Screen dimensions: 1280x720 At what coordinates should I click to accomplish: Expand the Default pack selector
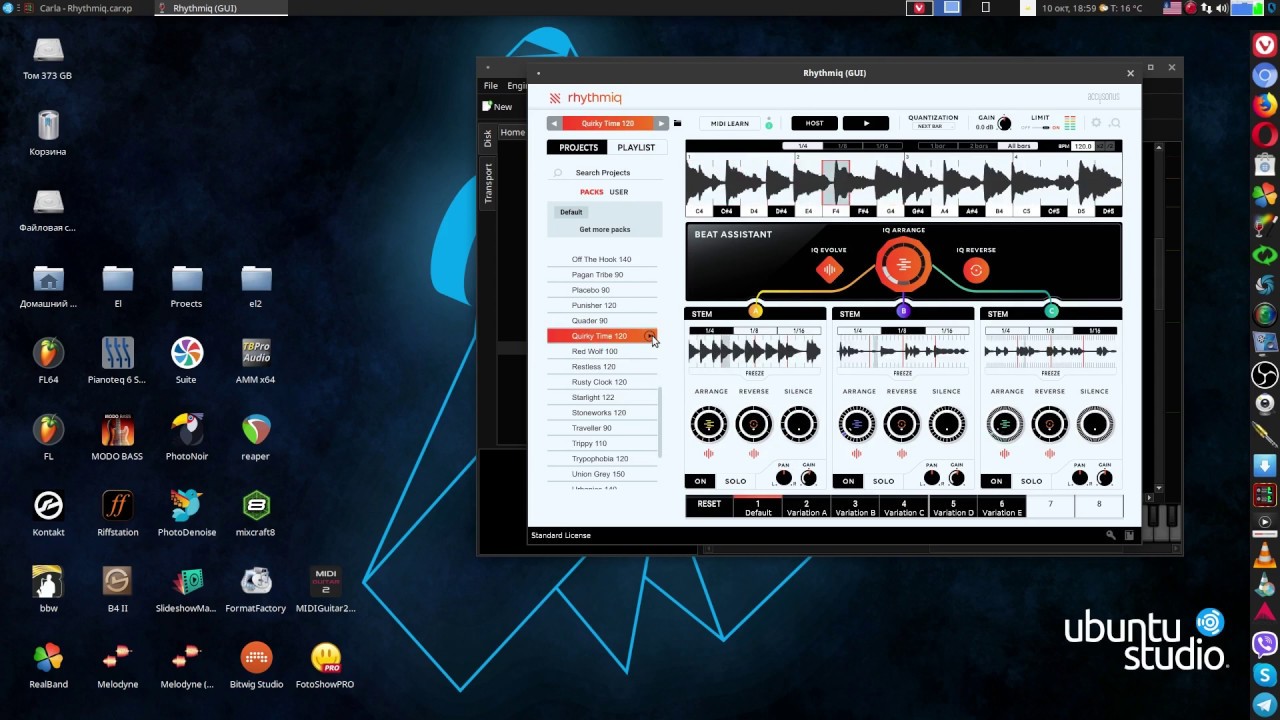click(571, 212)
